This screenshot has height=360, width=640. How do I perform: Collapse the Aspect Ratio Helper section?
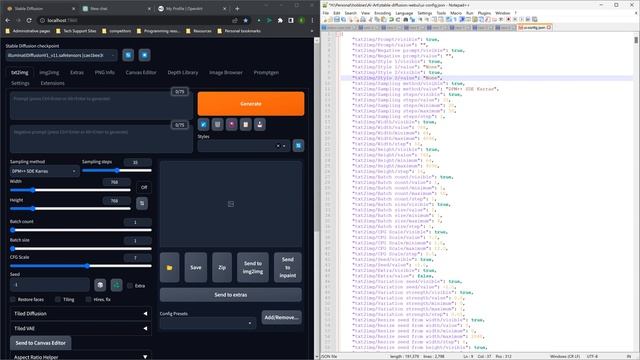click(x=80, y=357)
